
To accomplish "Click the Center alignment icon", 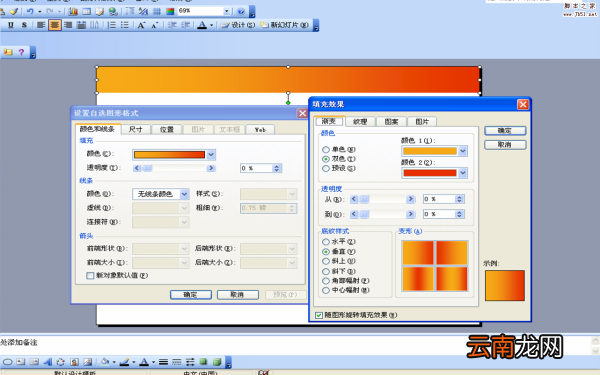I will 55,25.
